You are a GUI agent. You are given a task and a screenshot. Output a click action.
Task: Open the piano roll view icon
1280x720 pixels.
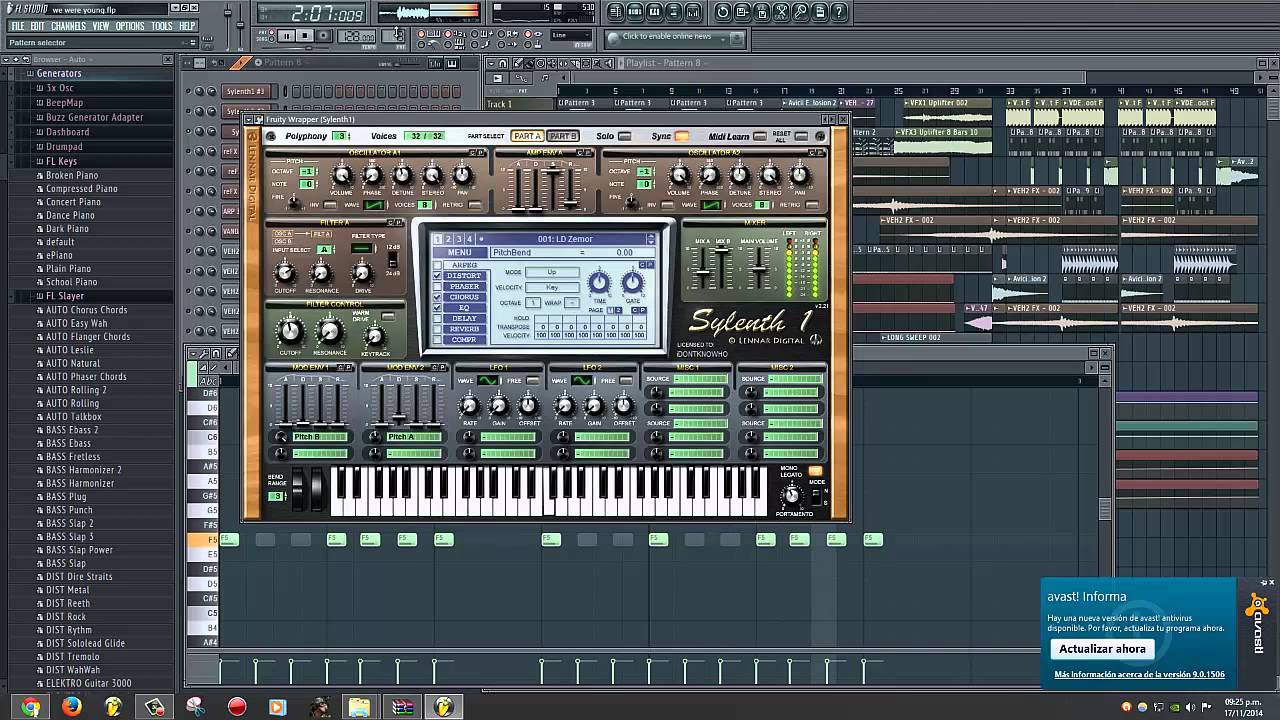coord(655,12)
